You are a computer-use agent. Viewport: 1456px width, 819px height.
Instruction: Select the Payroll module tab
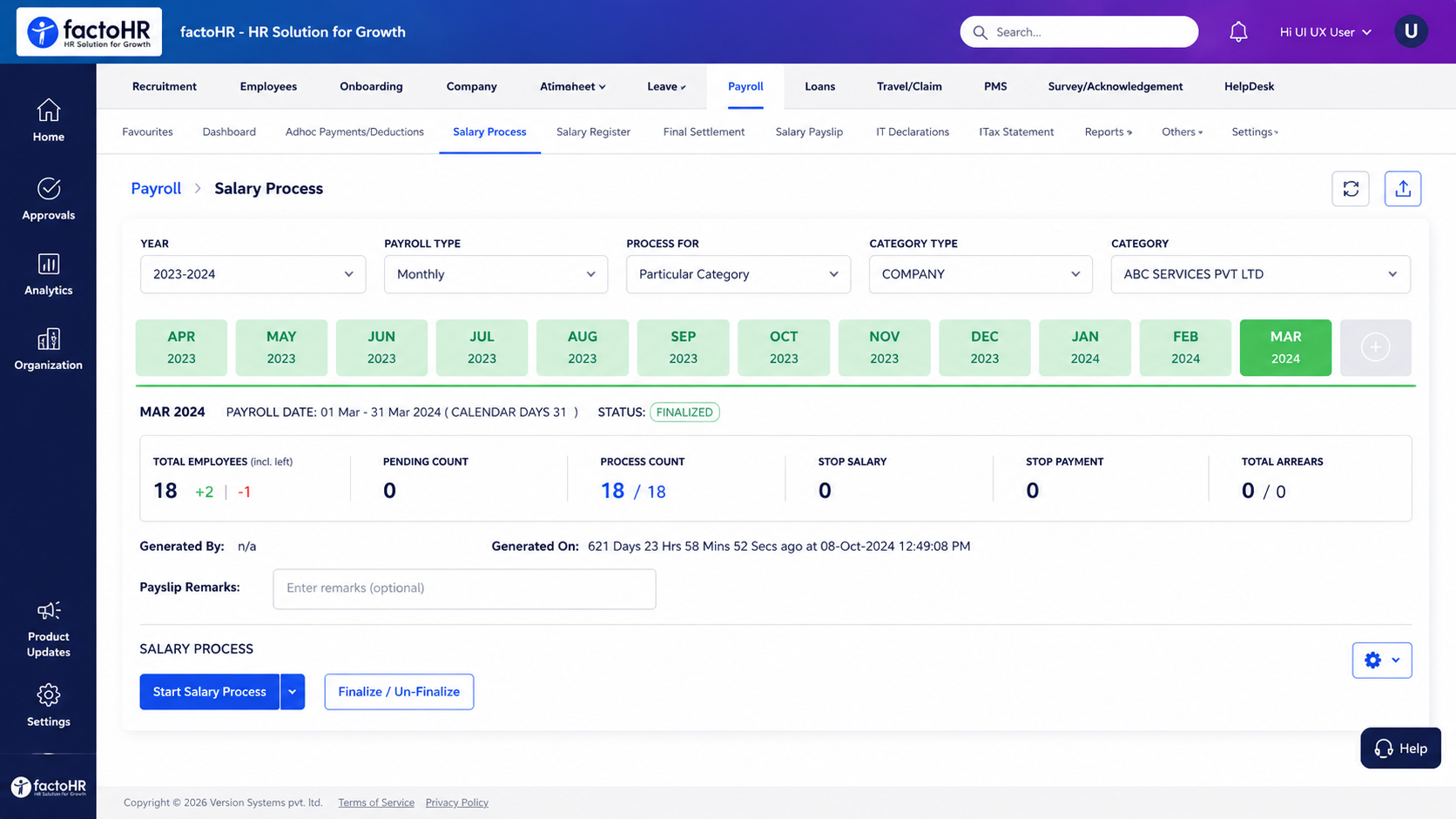pyautogui.click(x=745, y=86)
